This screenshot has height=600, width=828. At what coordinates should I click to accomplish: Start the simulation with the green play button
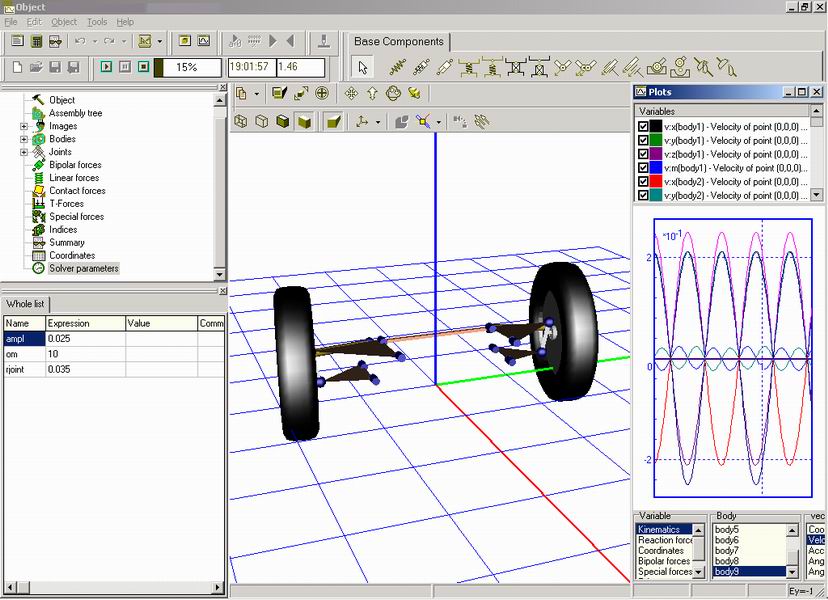pyautogui.click(x=106, y=67)
